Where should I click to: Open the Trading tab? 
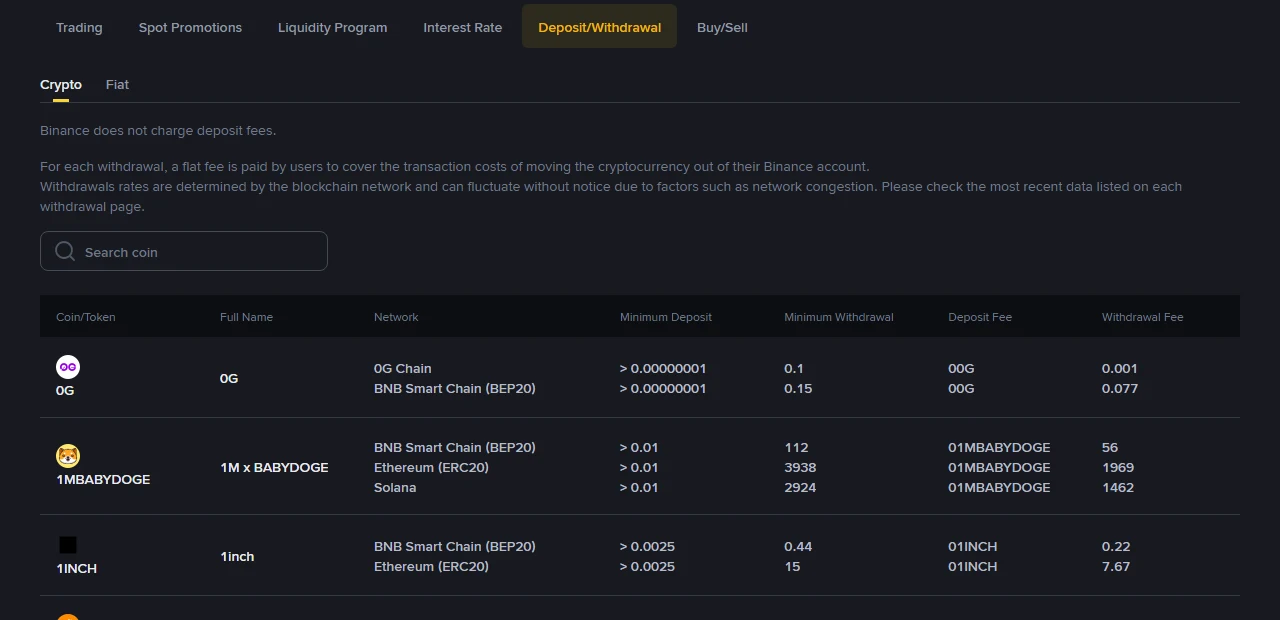(79, 27)
